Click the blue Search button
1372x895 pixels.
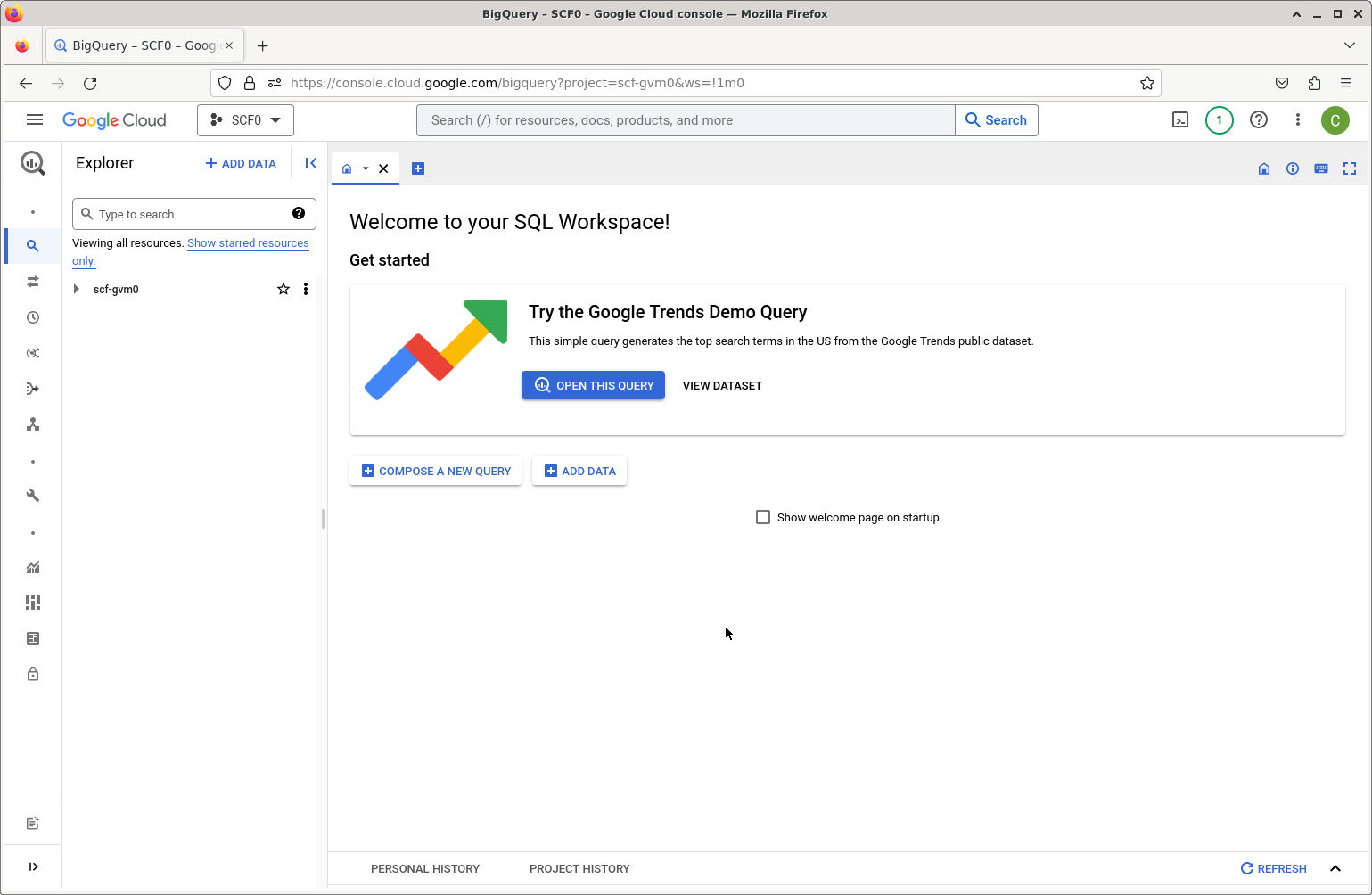997,120
